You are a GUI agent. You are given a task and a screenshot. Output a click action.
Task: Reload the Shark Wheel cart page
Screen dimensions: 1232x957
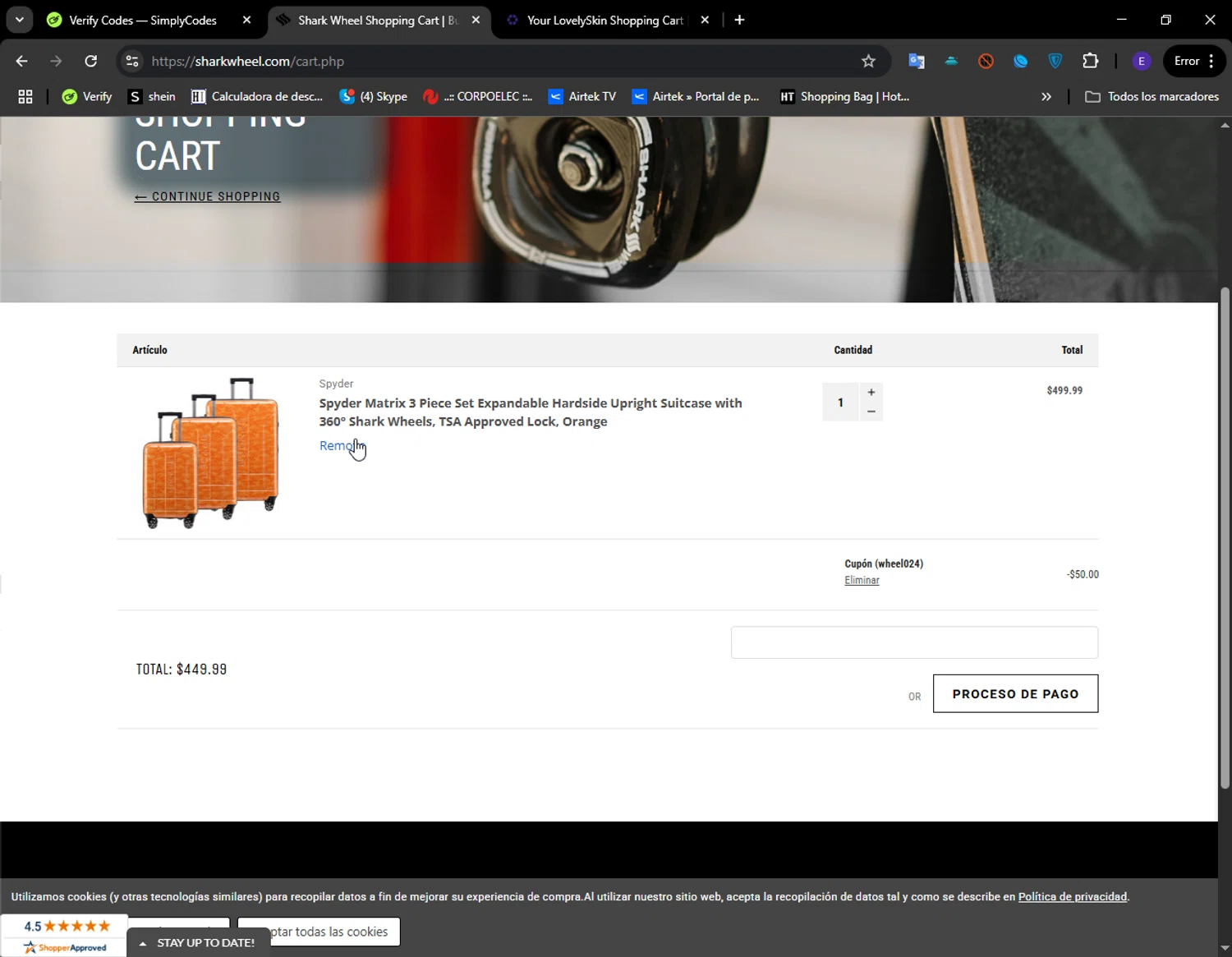pyautogui.click(x=91, y=61)
